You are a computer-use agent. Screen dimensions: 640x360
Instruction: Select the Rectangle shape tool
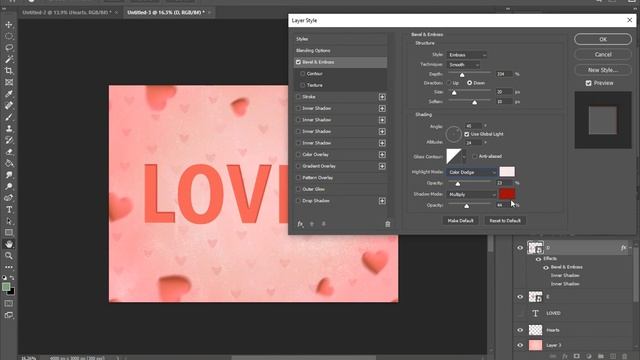(9, 232)
